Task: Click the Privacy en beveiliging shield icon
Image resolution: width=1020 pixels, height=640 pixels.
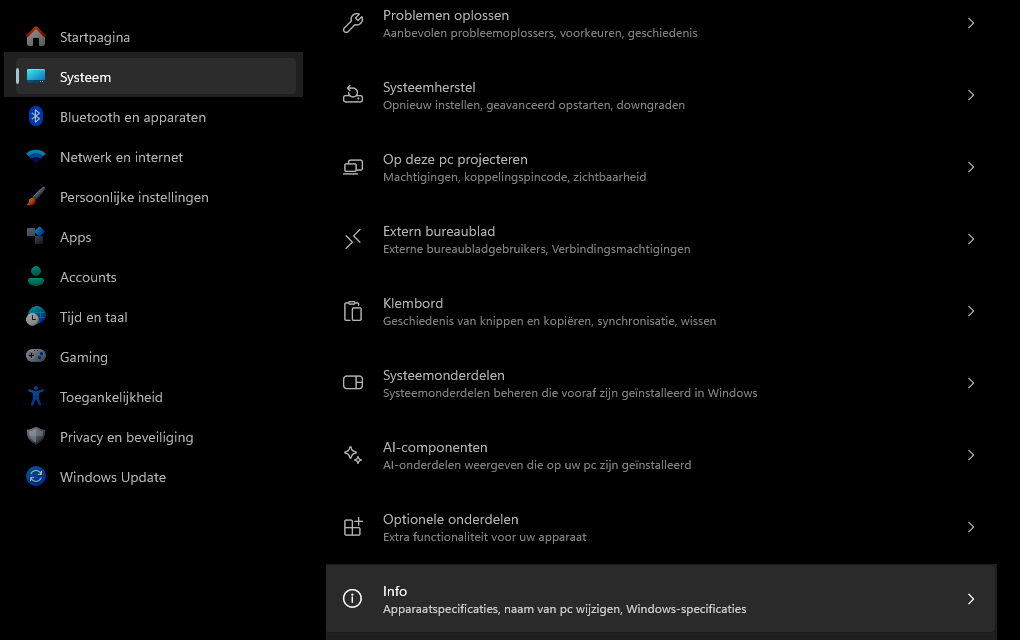Action: pos(36,437)
